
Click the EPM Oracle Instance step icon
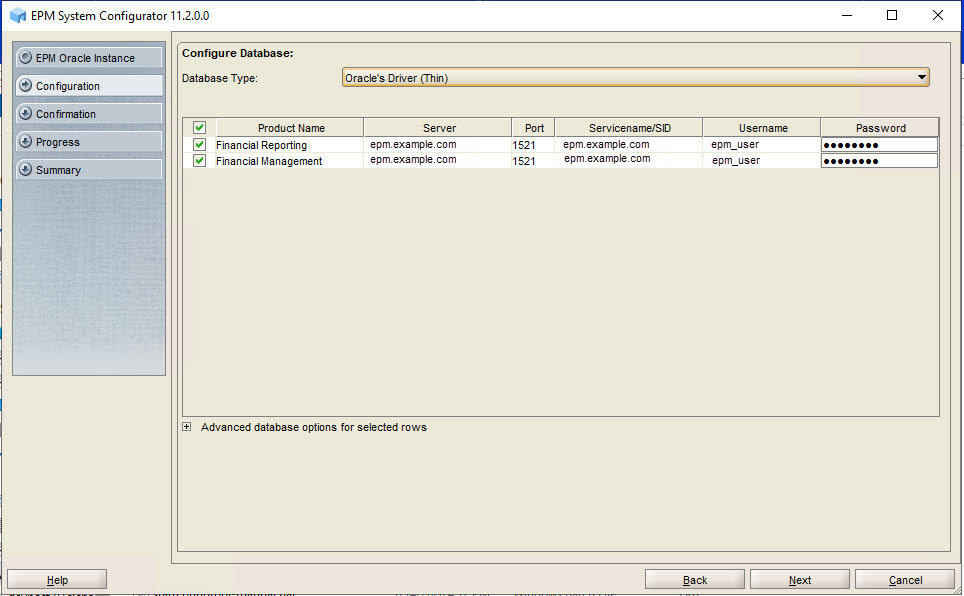tap(25, 57)
